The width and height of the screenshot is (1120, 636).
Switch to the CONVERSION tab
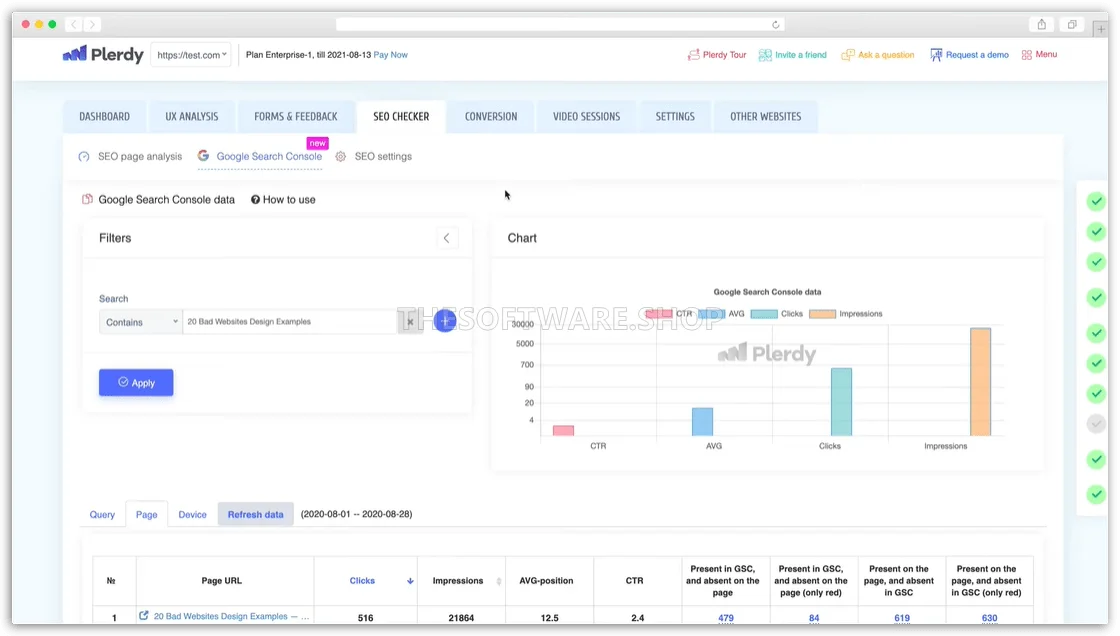coord(490,116)
